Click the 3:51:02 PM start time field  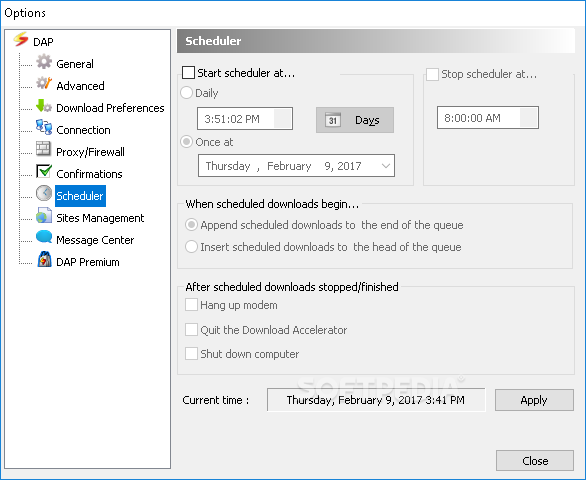(245, 119)
